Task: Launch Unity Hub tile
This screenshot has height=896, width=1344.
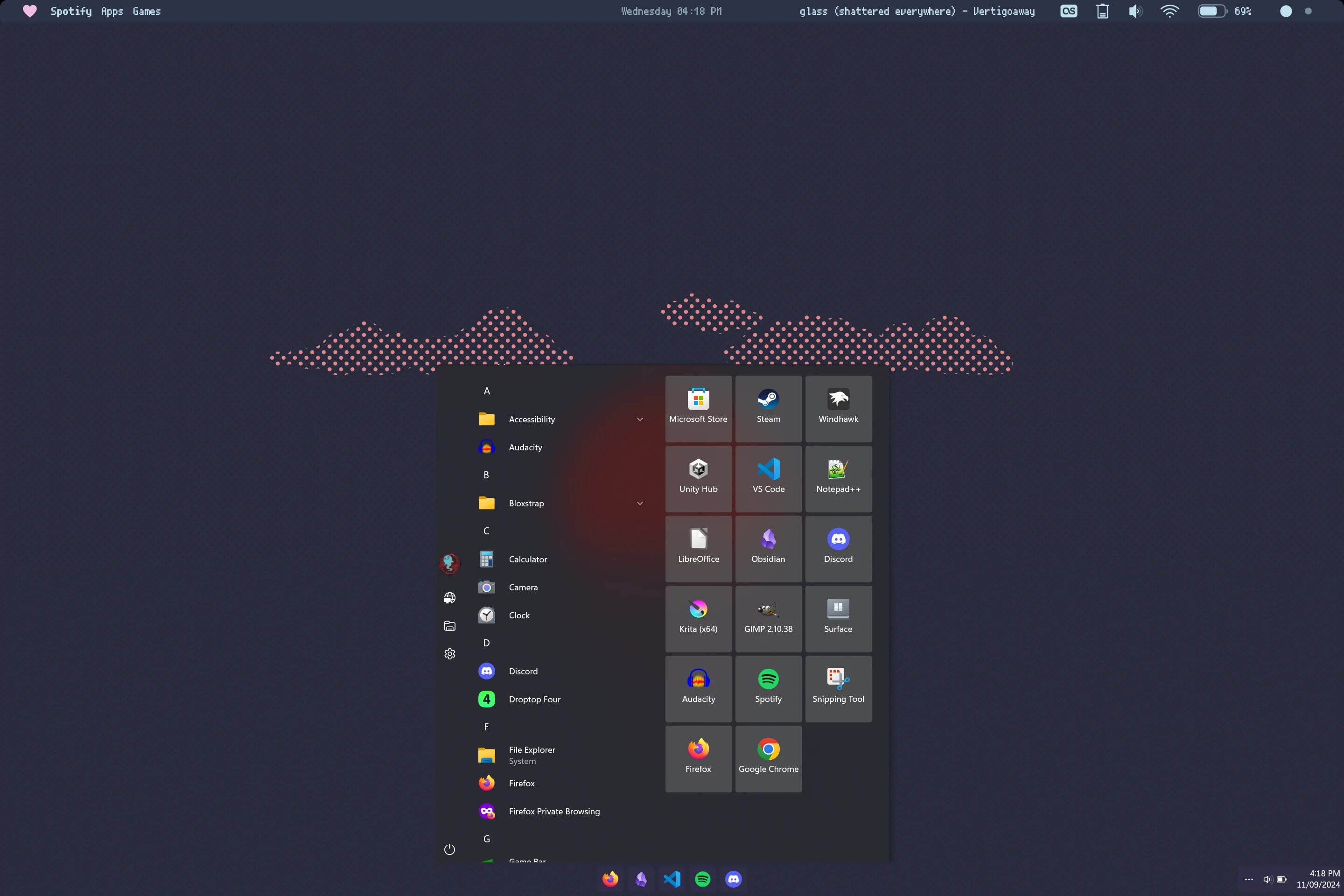Action: point(698,479)
